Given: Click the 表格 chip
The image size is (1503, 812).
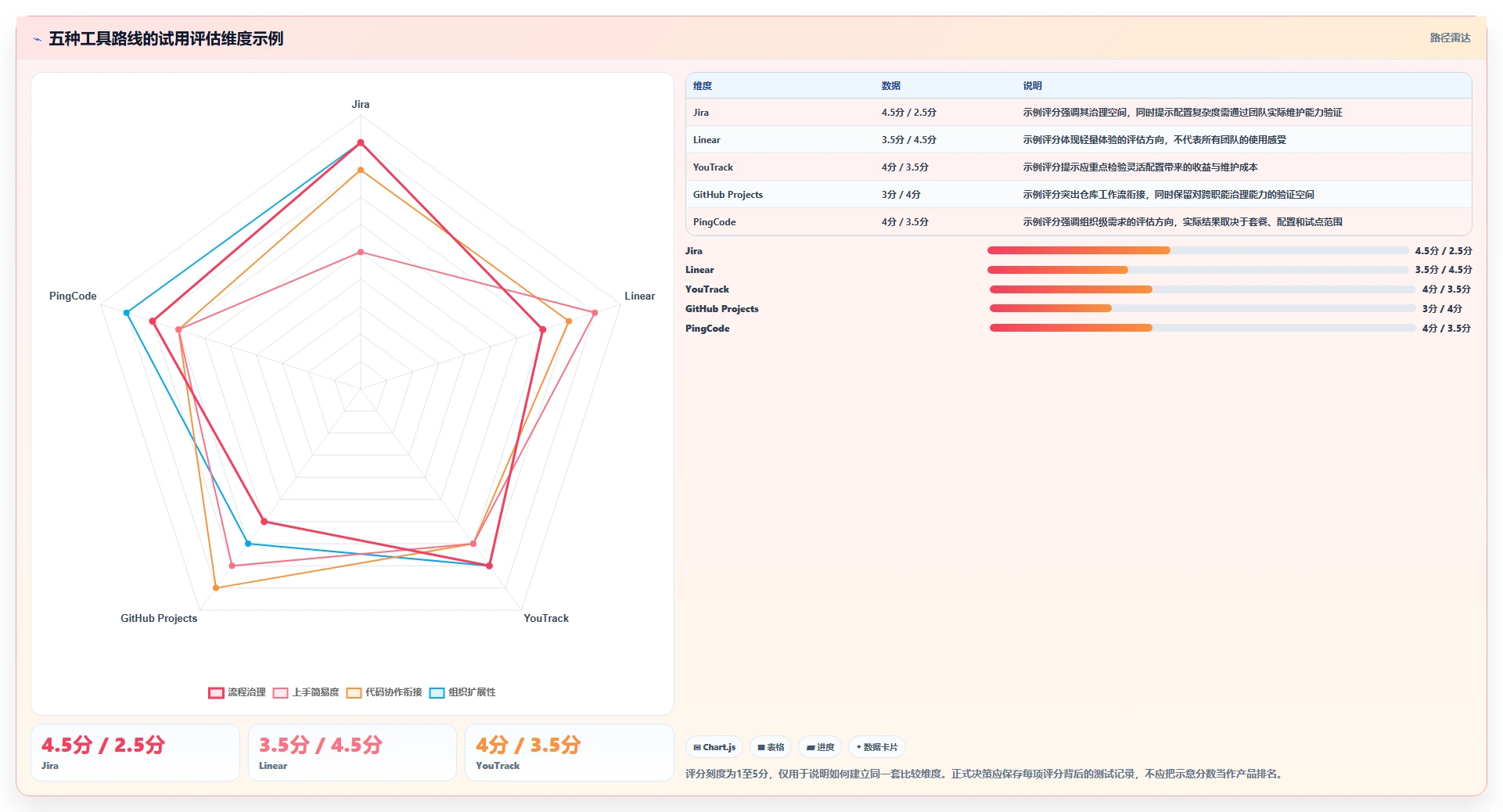Looking at the screenshot, I should tap(771, 747).
